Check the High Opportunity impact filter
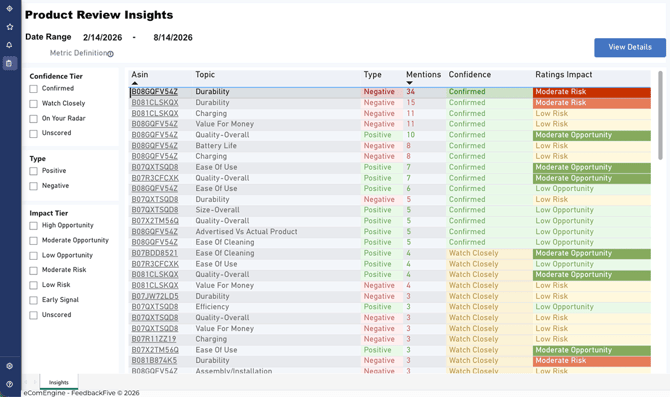 pos(33,226)
